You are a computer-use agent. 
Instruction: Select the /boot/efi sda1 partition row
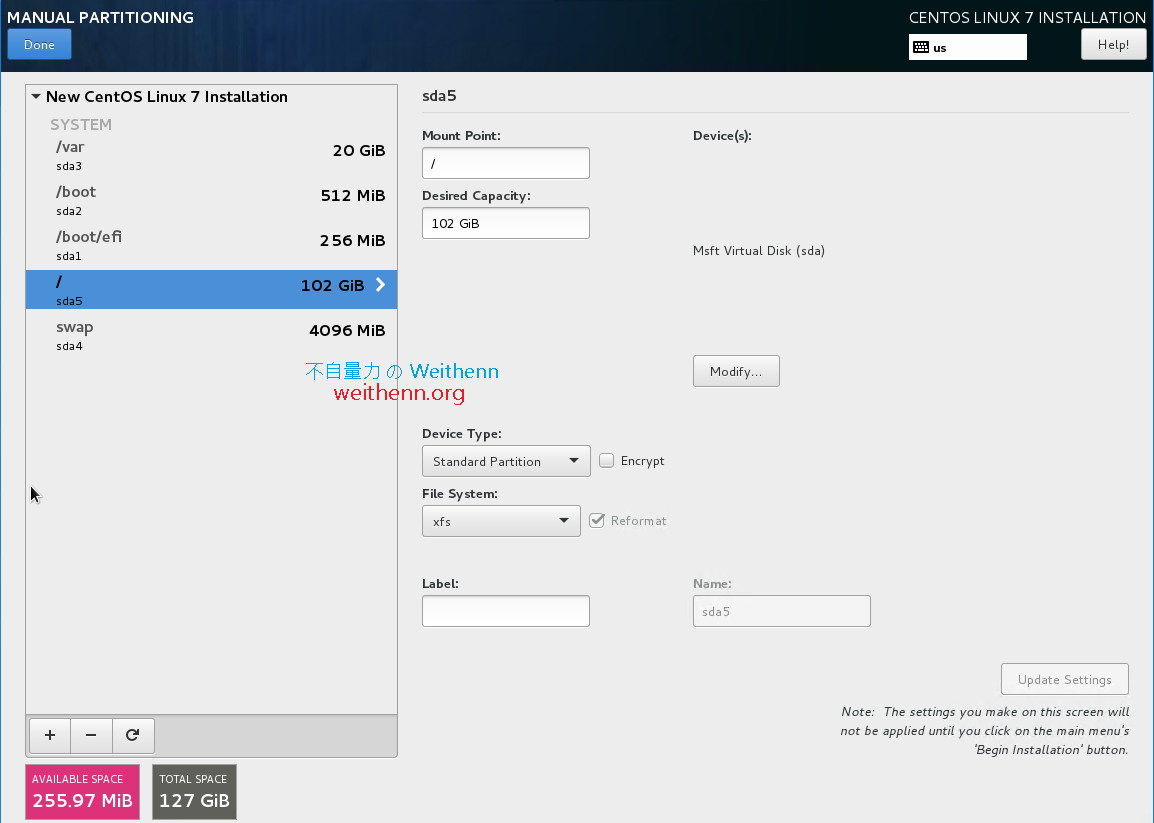(211, 246)
